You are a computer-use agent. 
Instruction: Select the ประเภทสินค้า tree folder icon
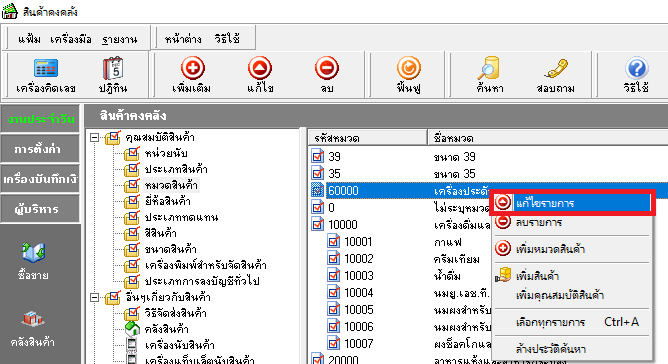click(x=132, y=169)
